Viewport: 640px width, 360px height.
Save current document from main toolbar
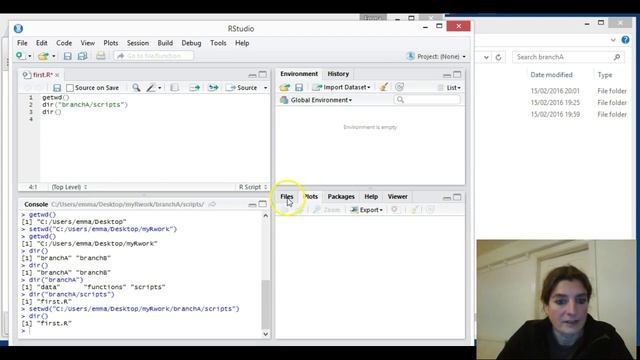click(67, 56)
